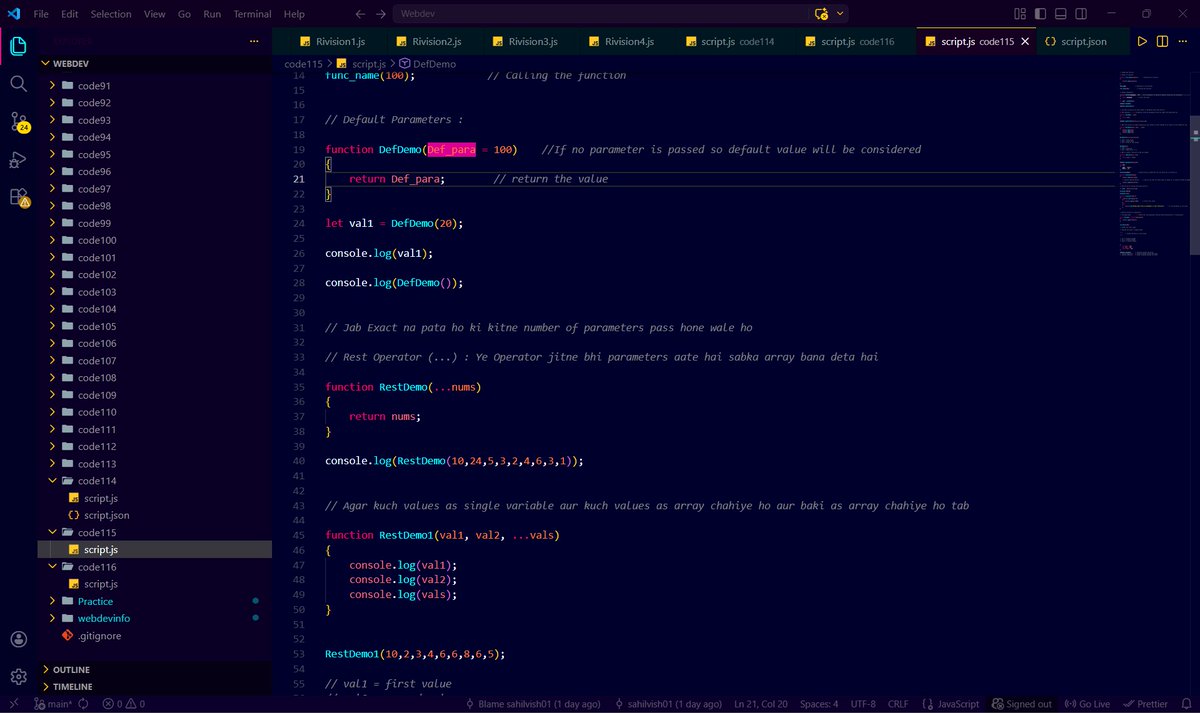Click the Prettier status item

[x=1144, y=704]
